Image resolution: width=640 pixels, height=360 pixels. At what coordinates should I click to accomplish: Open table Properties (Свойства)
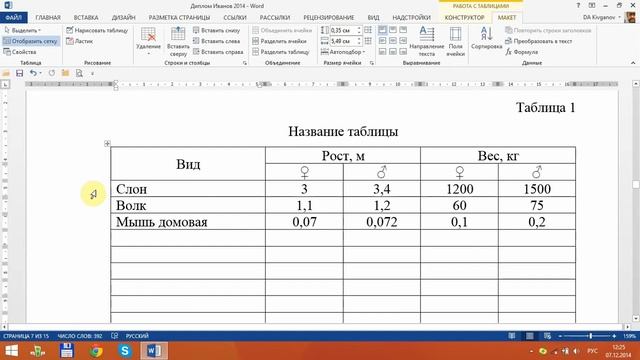20,52
